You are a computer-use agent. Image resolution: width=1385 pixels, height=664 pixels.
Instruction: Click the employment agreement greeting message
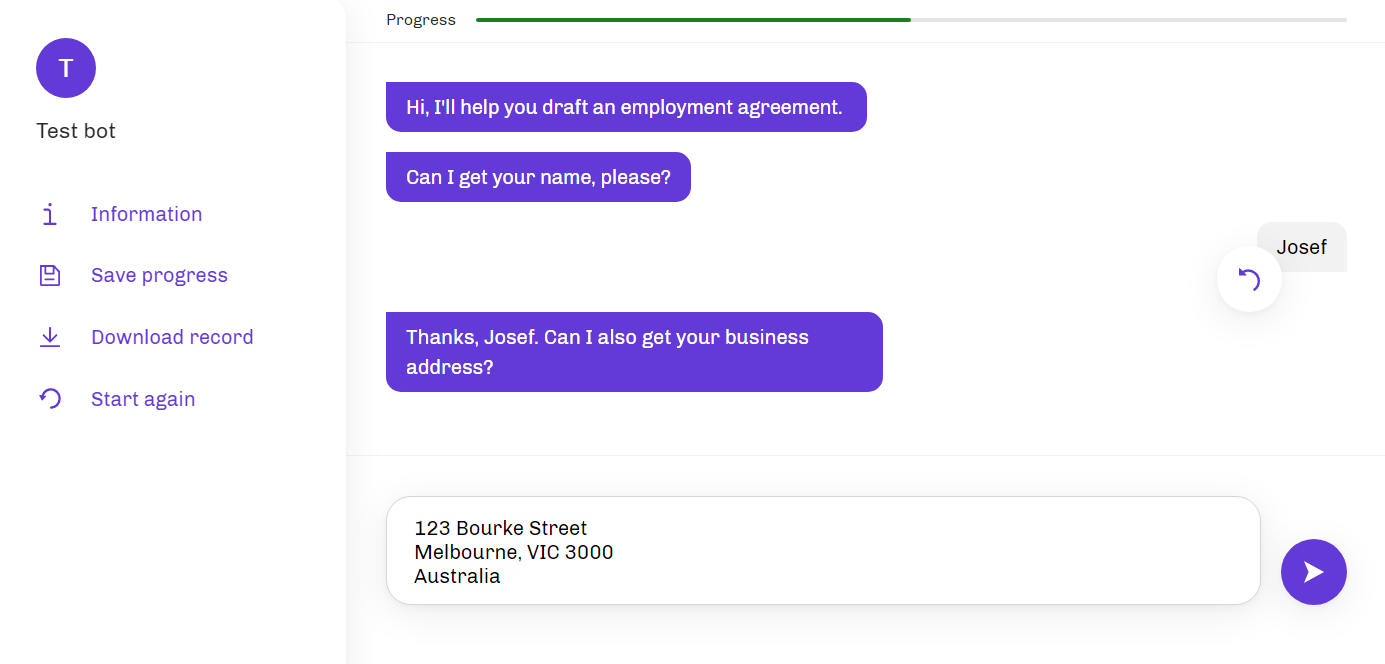point(626,107)
